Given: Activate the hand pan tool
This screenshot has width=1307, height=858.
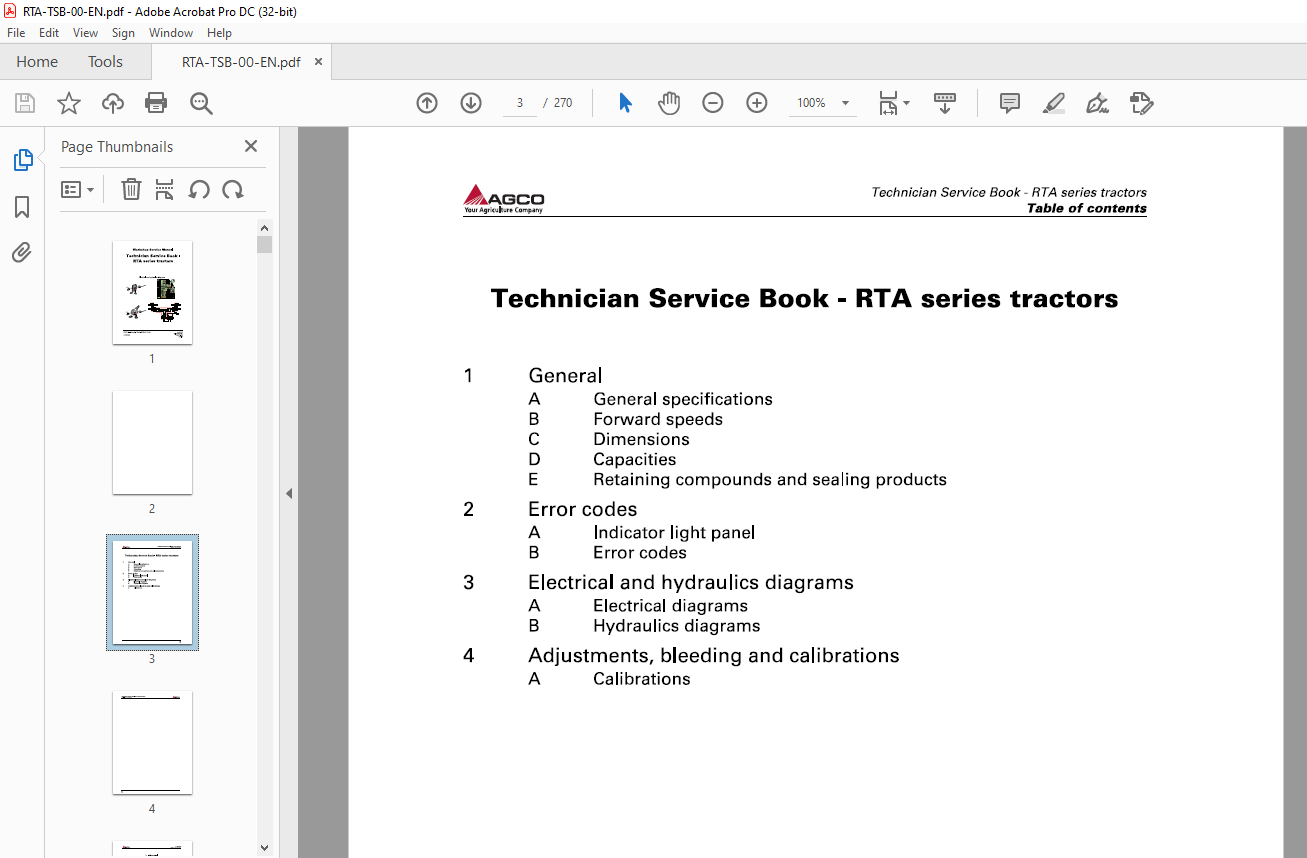Looking at the screenshot, I should click(x=669, y=103).
